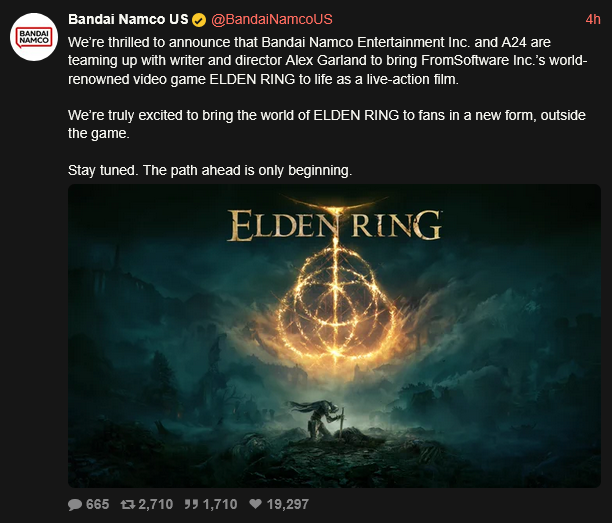Click the 665 replies count

[97, 504]
